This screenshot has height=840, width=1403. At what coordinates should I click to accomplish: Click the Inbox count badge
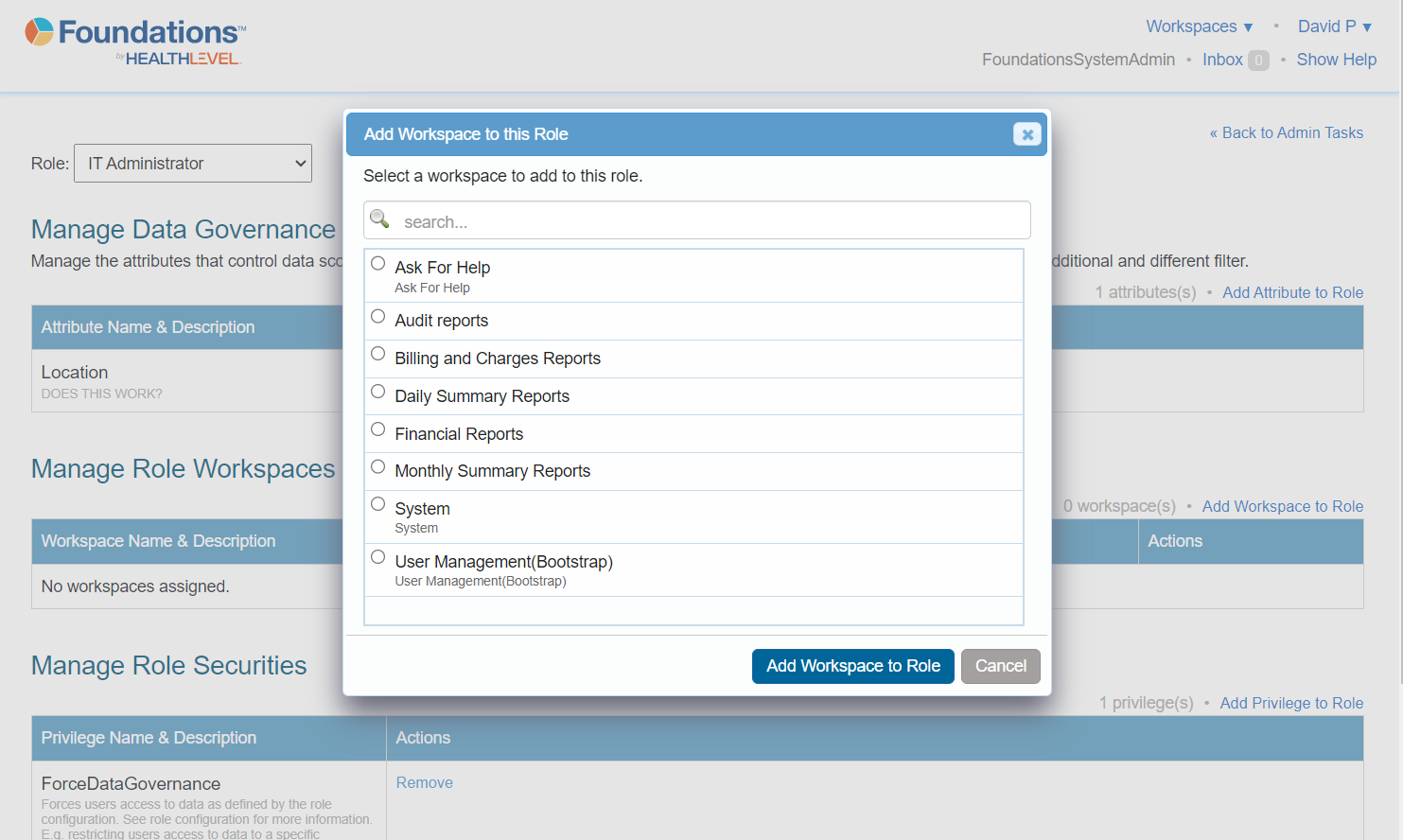[x=1257, y=61]
